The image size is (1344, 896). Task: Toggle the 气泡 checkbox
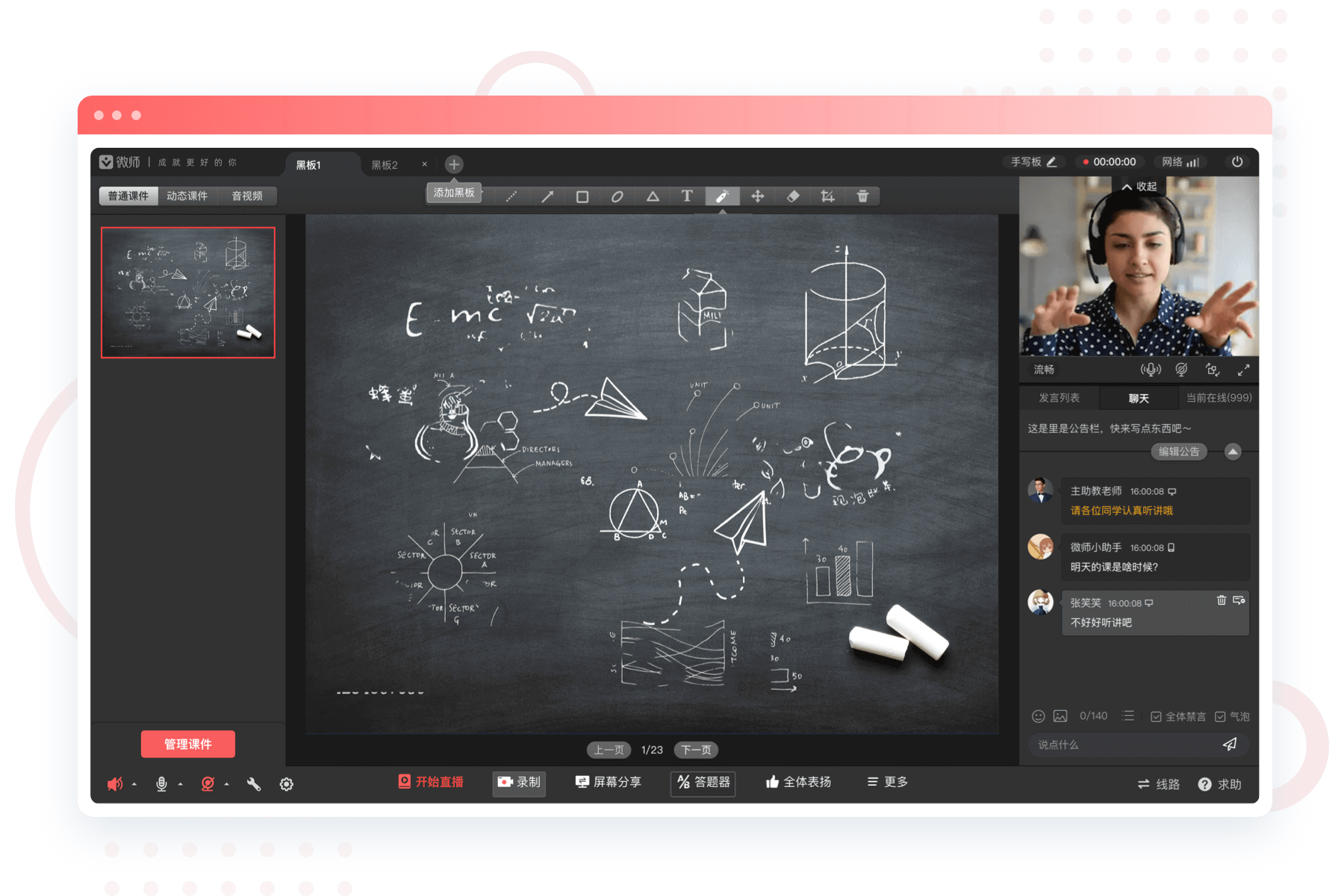click(1220, 717)
